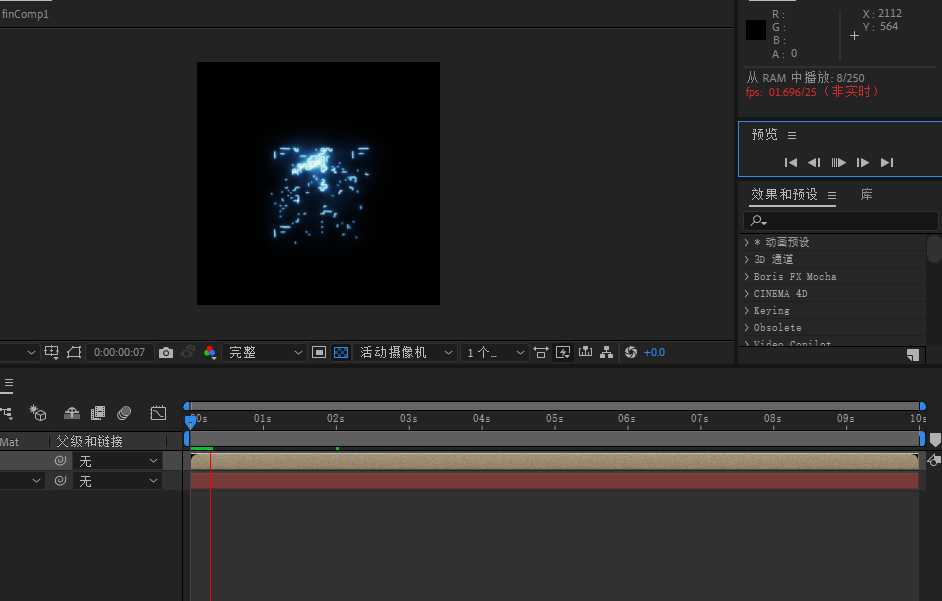
Task: Toggle hide shy layers icon
Action: pos(71,413)
